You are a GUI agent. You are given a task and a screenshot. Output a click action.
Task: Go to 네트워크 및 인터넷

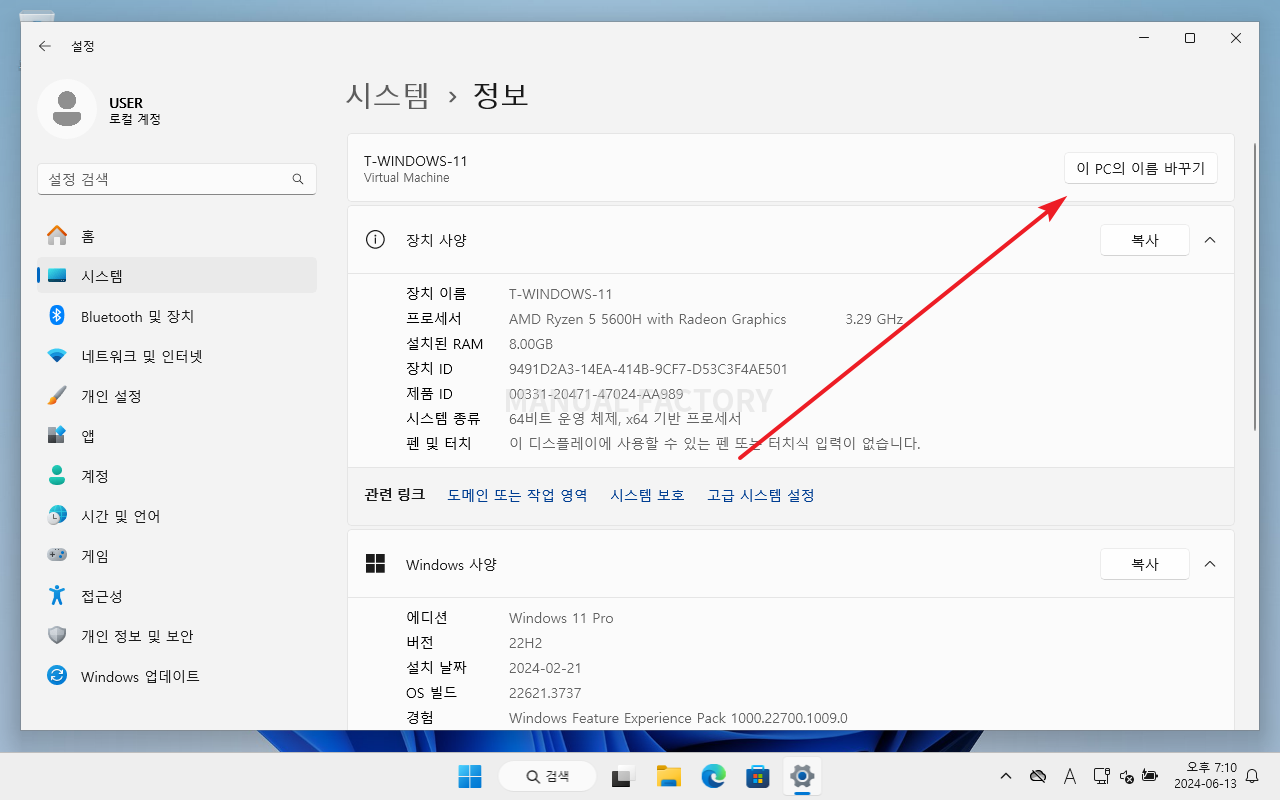pyautogui.click(x=177, y=356)
